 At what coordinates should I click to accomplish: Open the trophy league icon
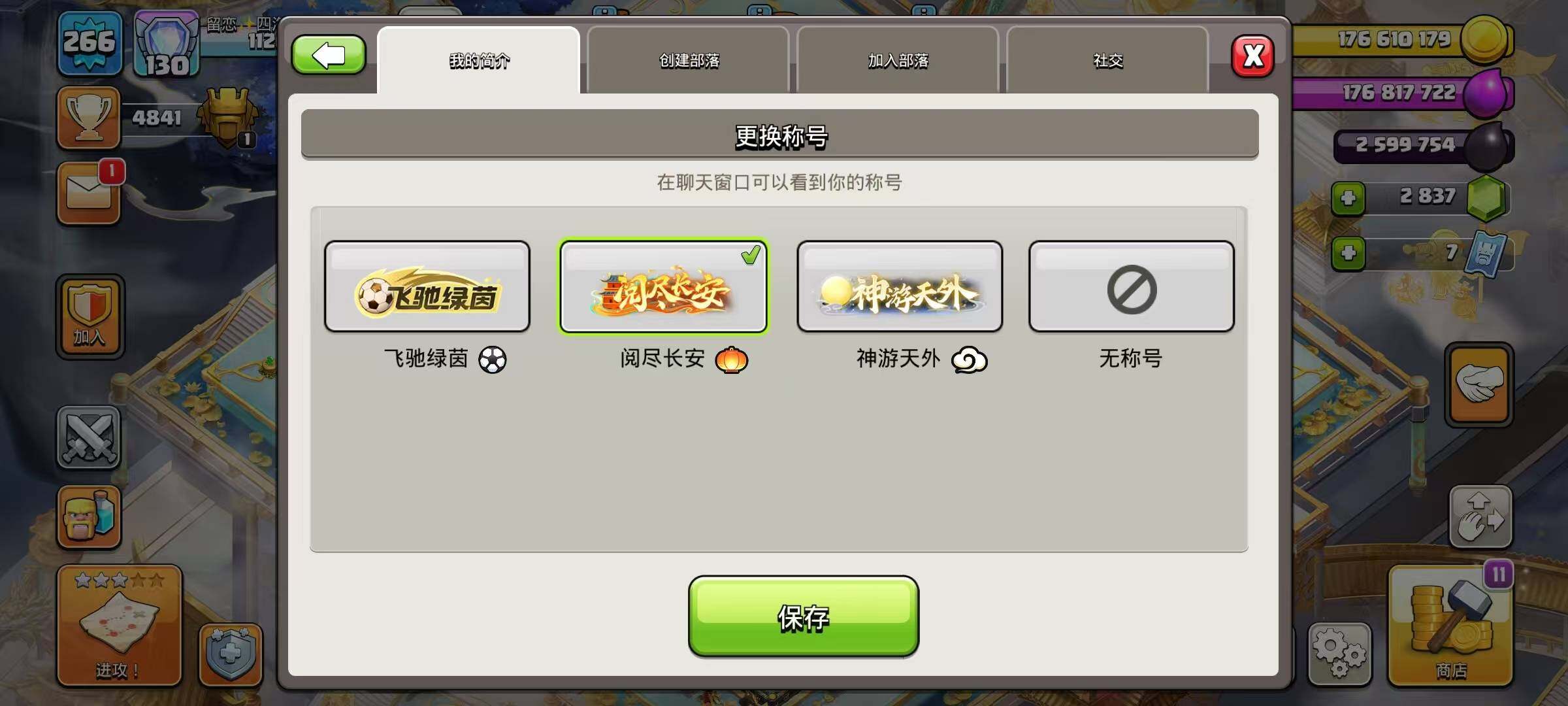[89, 118]
